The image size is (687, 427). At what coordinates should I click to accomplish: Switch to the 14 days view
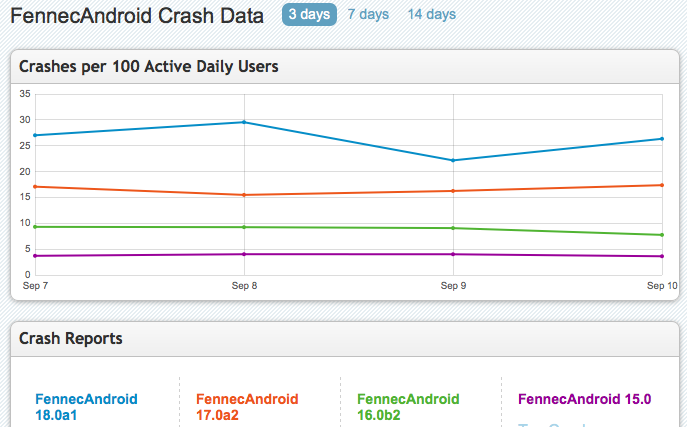[432, 15]
